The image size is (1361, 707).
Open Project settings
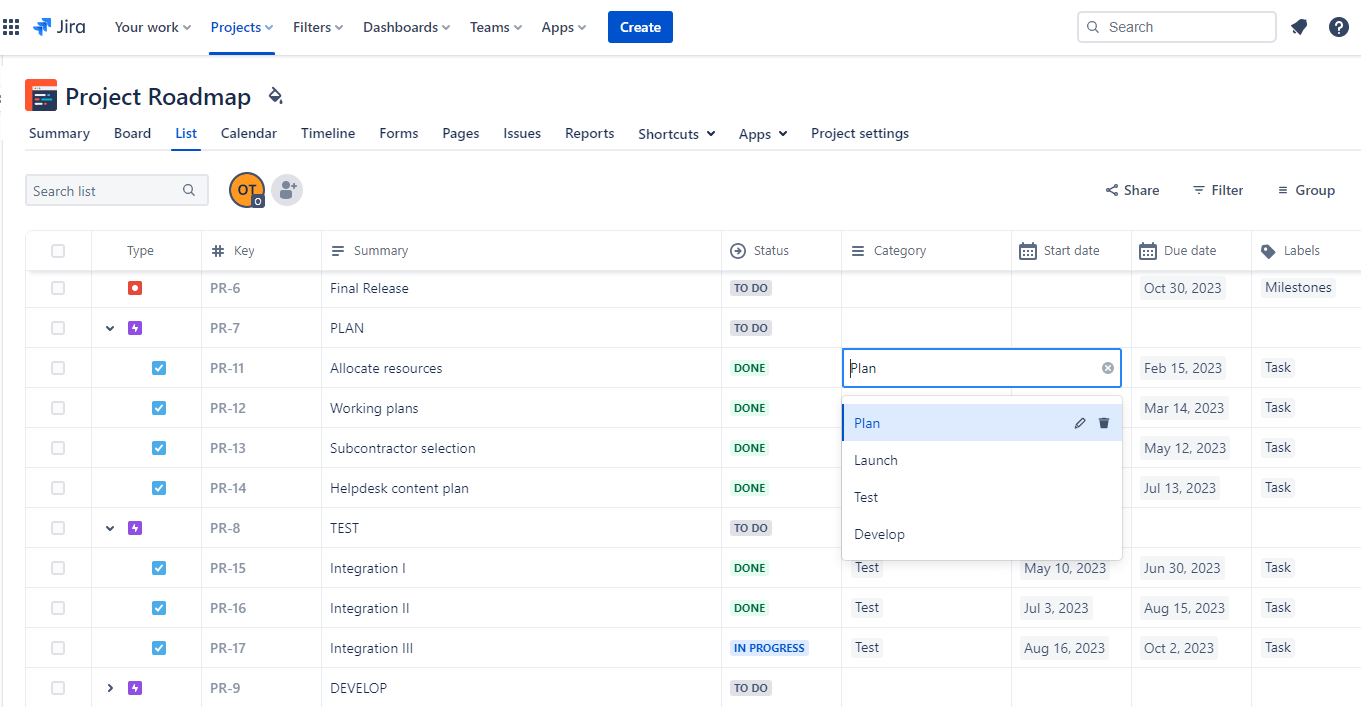859,133
